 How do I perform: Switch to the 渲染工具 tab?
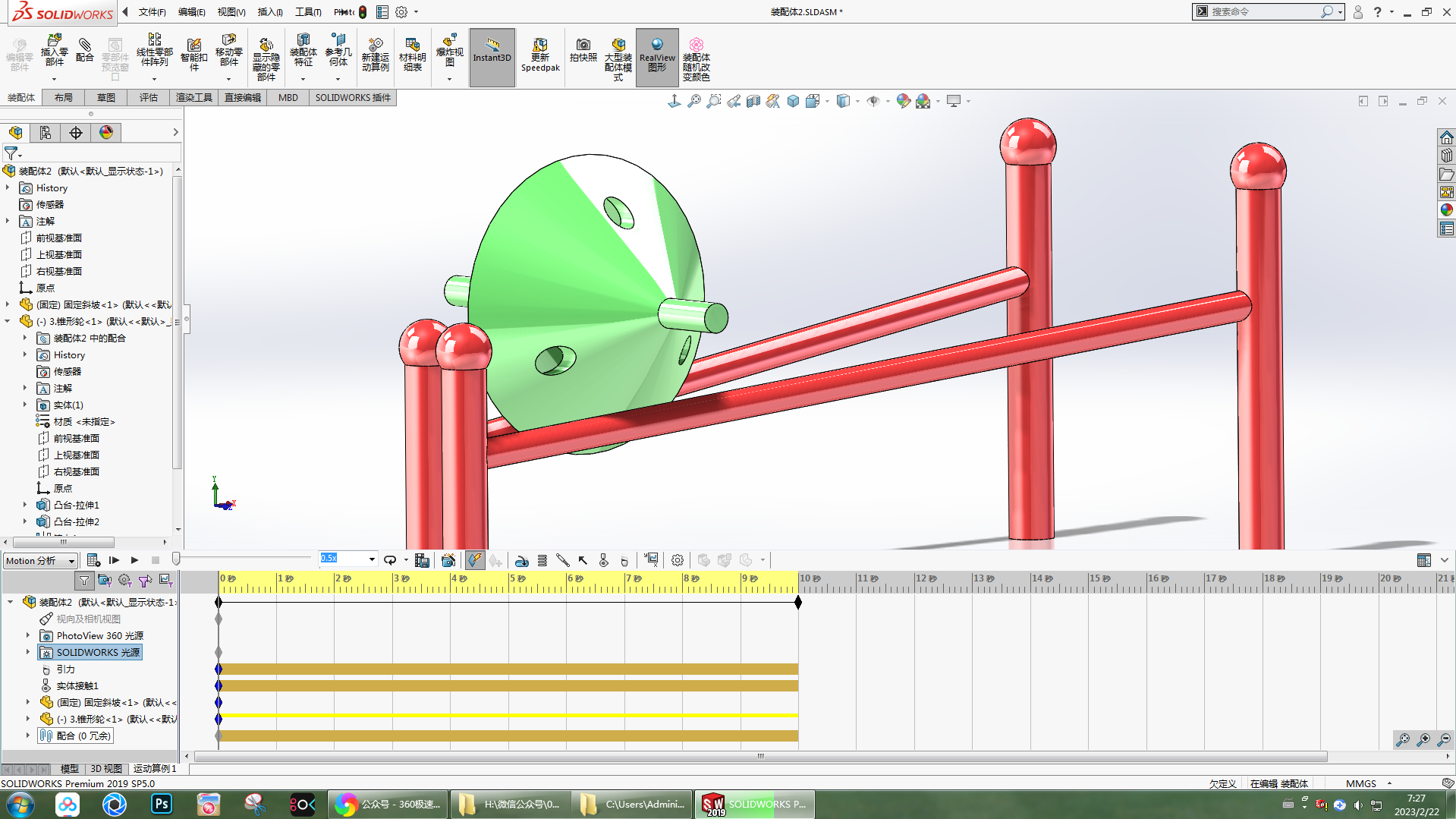194,98
